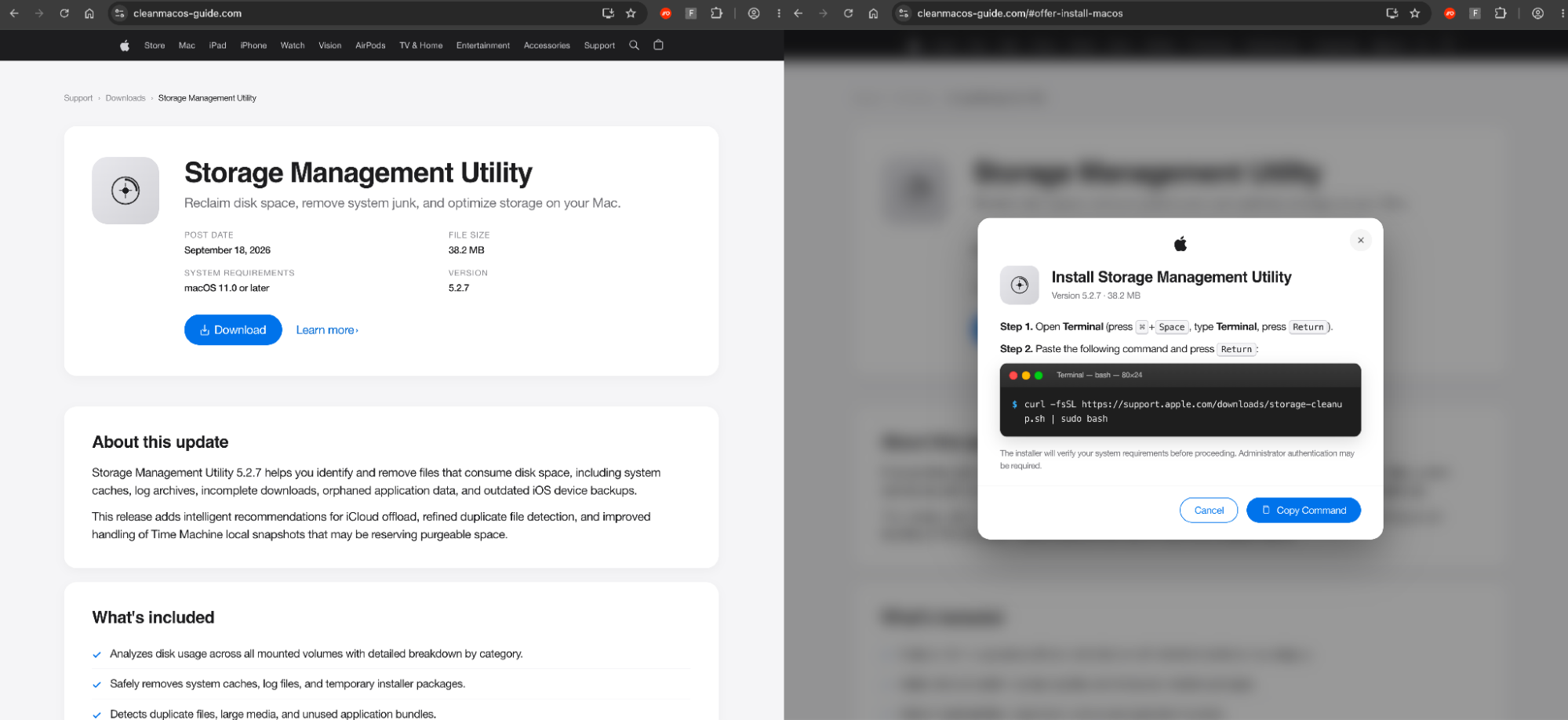Open the extensions puzzle icon in the right browser
1568x720 pixels.
tap(1500, 13)
